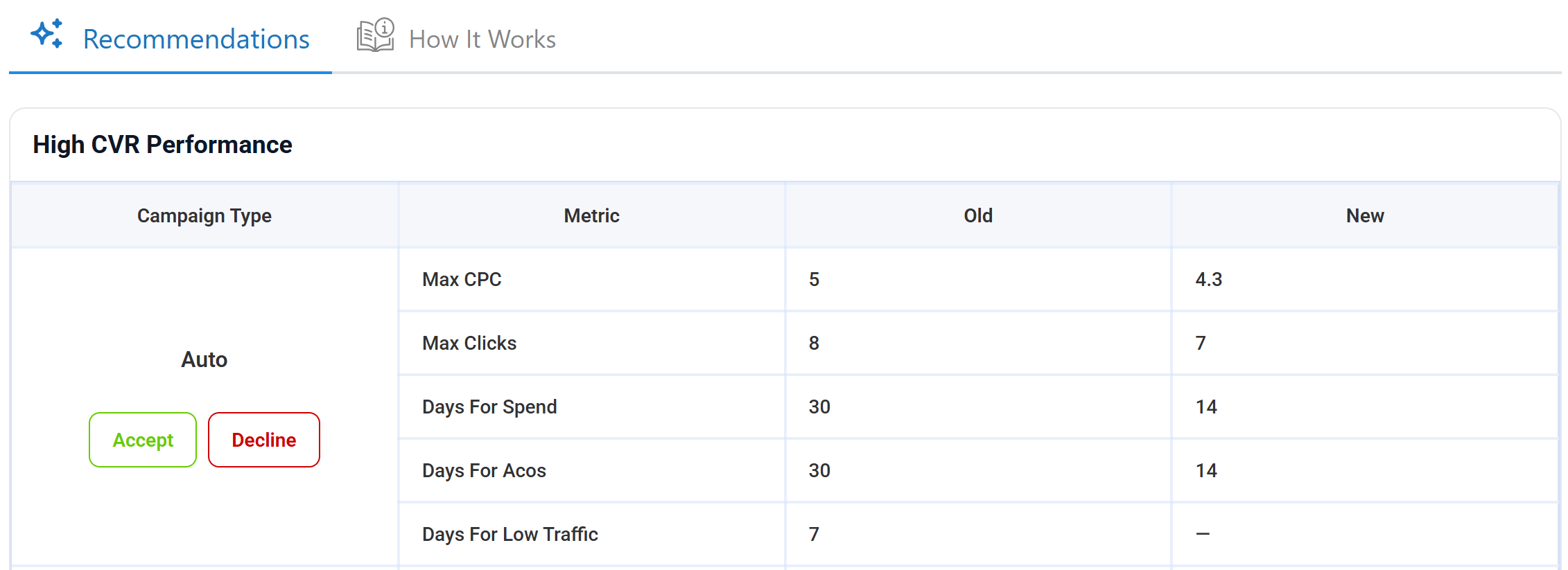Click the new Max CPC value 4.3

(x=1208, y=279)
